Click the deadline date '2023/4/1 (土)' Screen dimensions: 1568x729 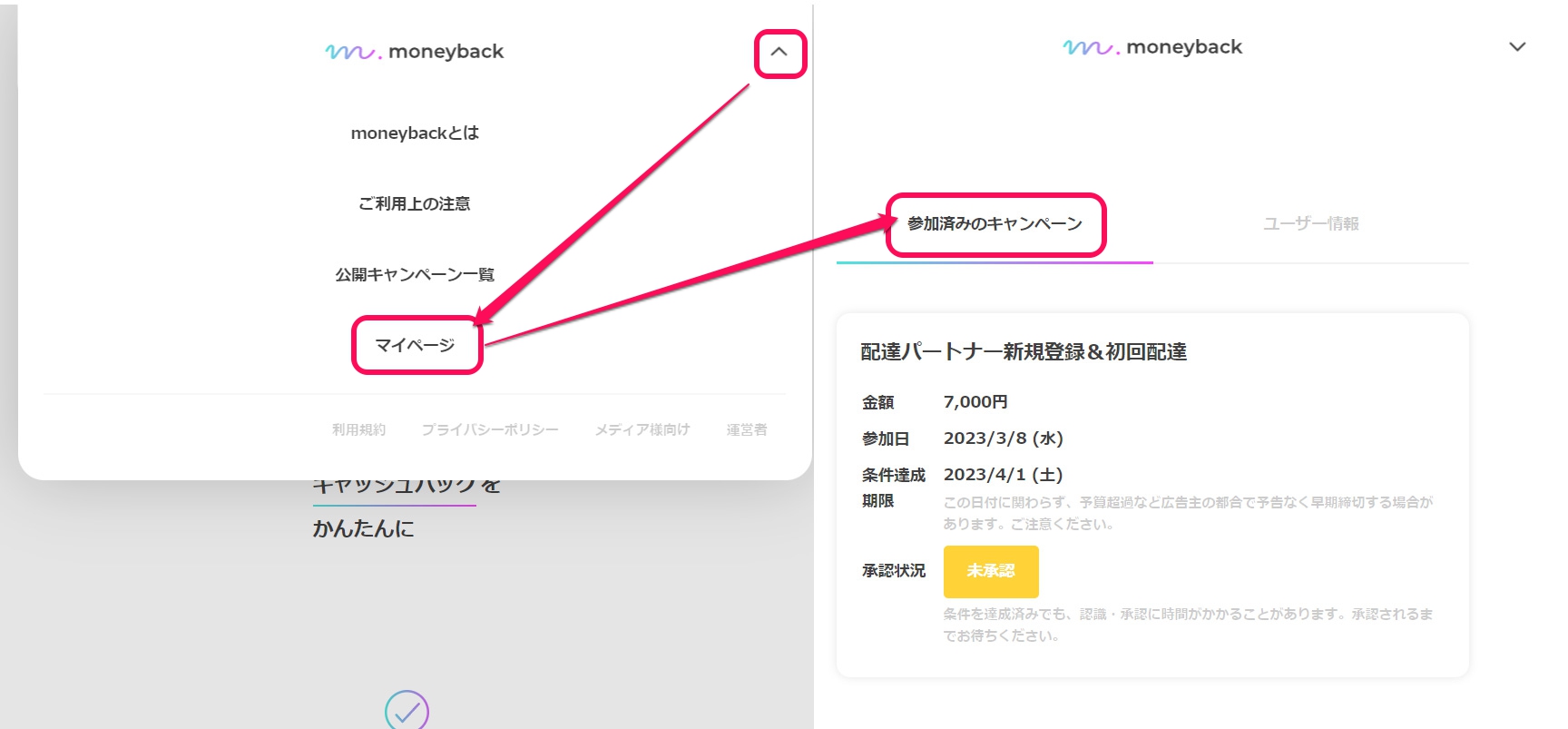pyautogui.click(x=1003, y=475)
